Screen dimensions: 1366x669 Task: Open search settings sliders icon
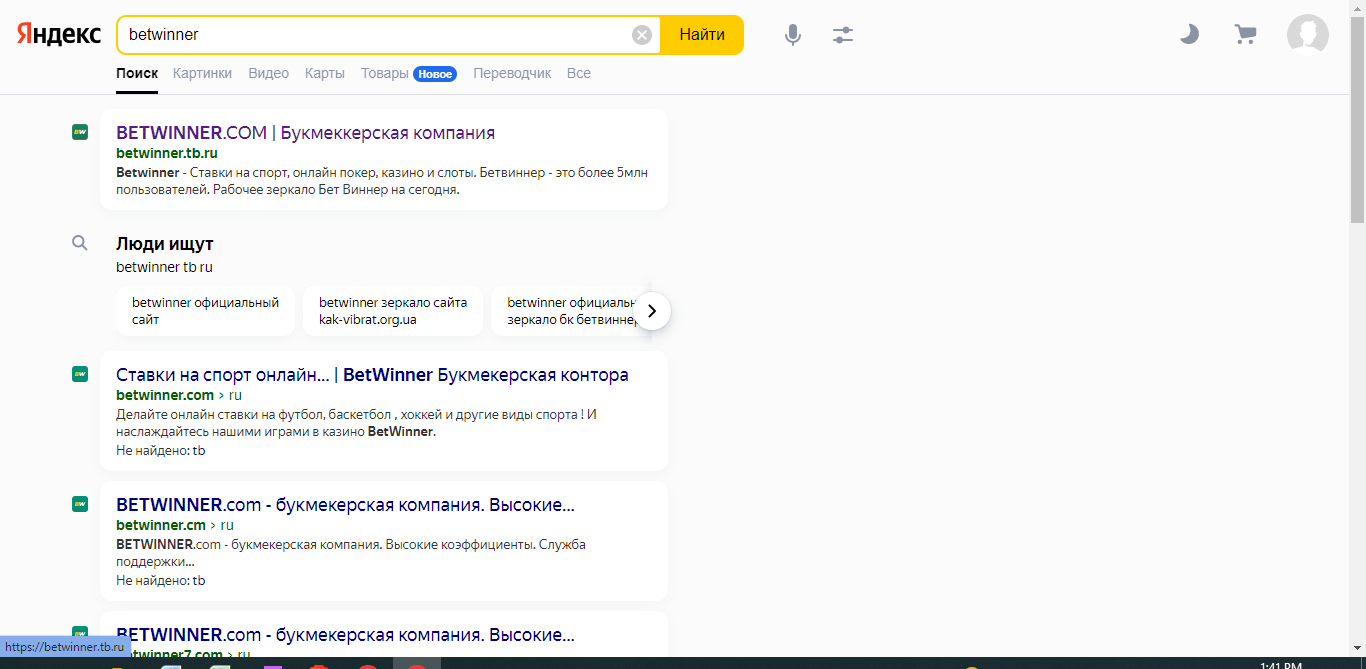click(x=843, y=35)
